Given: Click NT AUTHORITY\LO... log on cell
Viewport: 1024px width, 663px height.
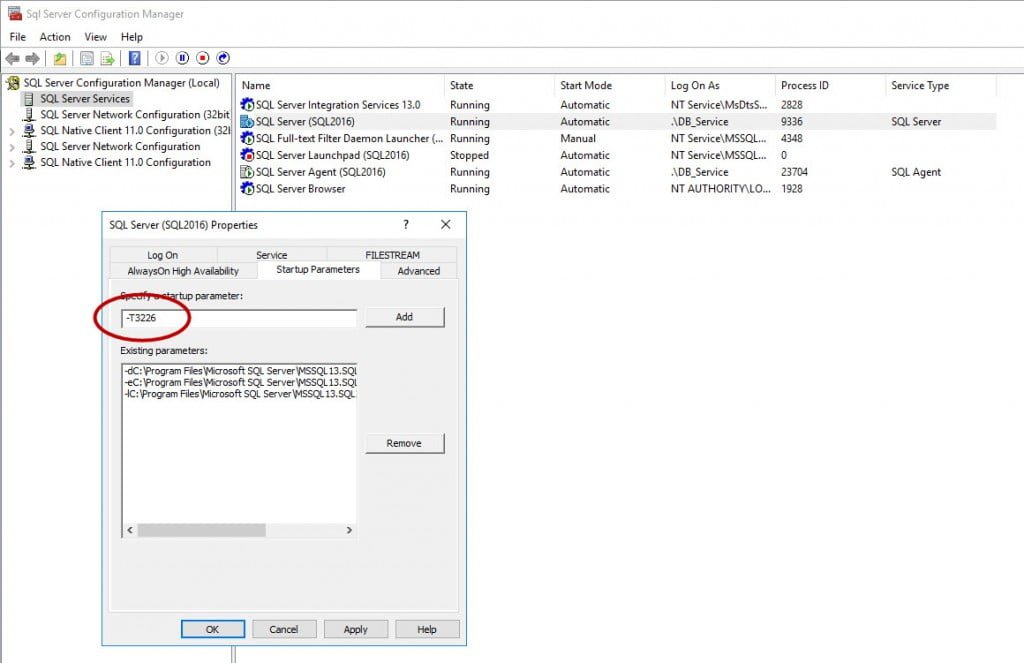Looking at the screenshot, I should pos(720,189).
